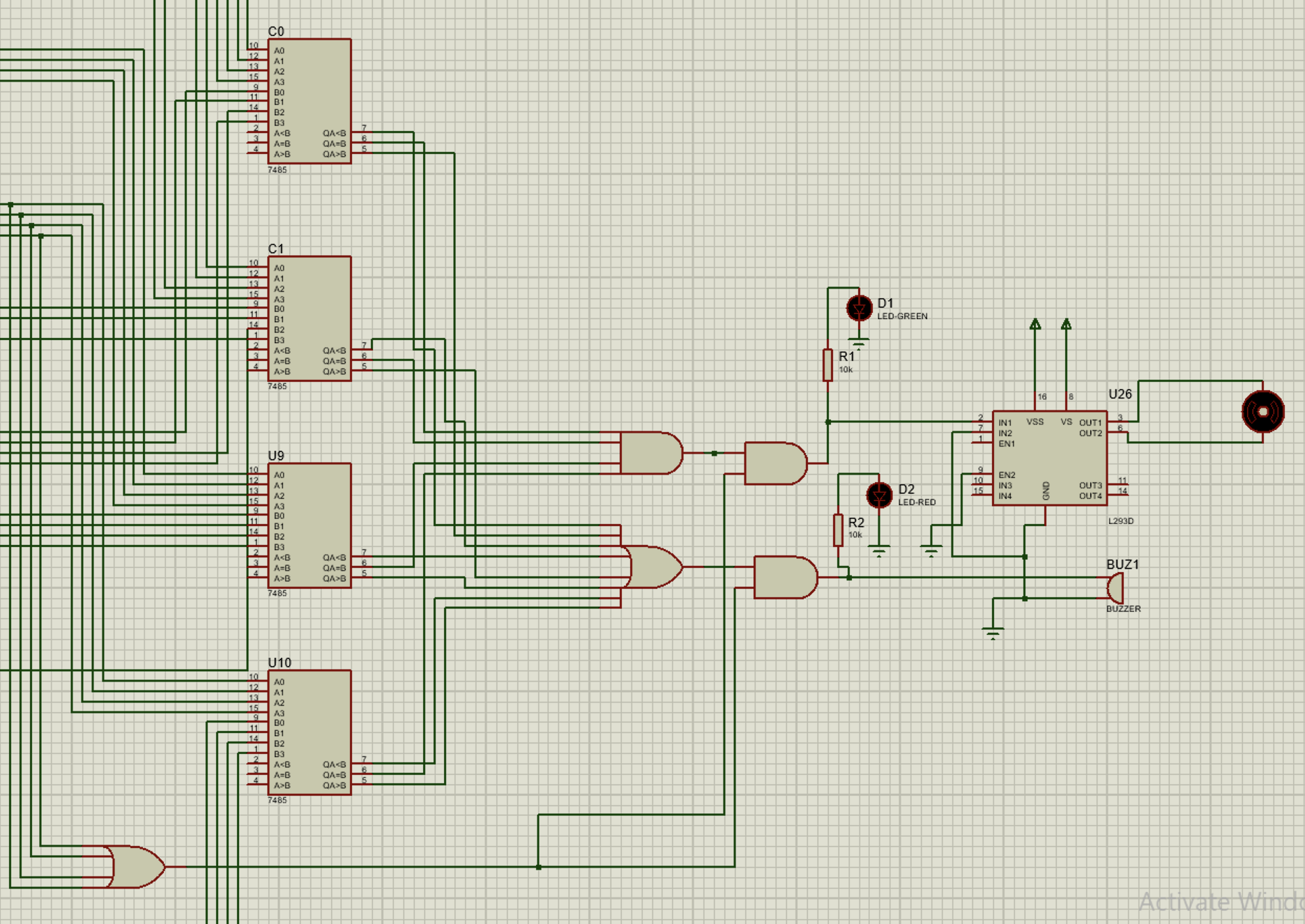Select the U9 7485 comparator chip
The image size is (1305, 924).
[310, 525]
